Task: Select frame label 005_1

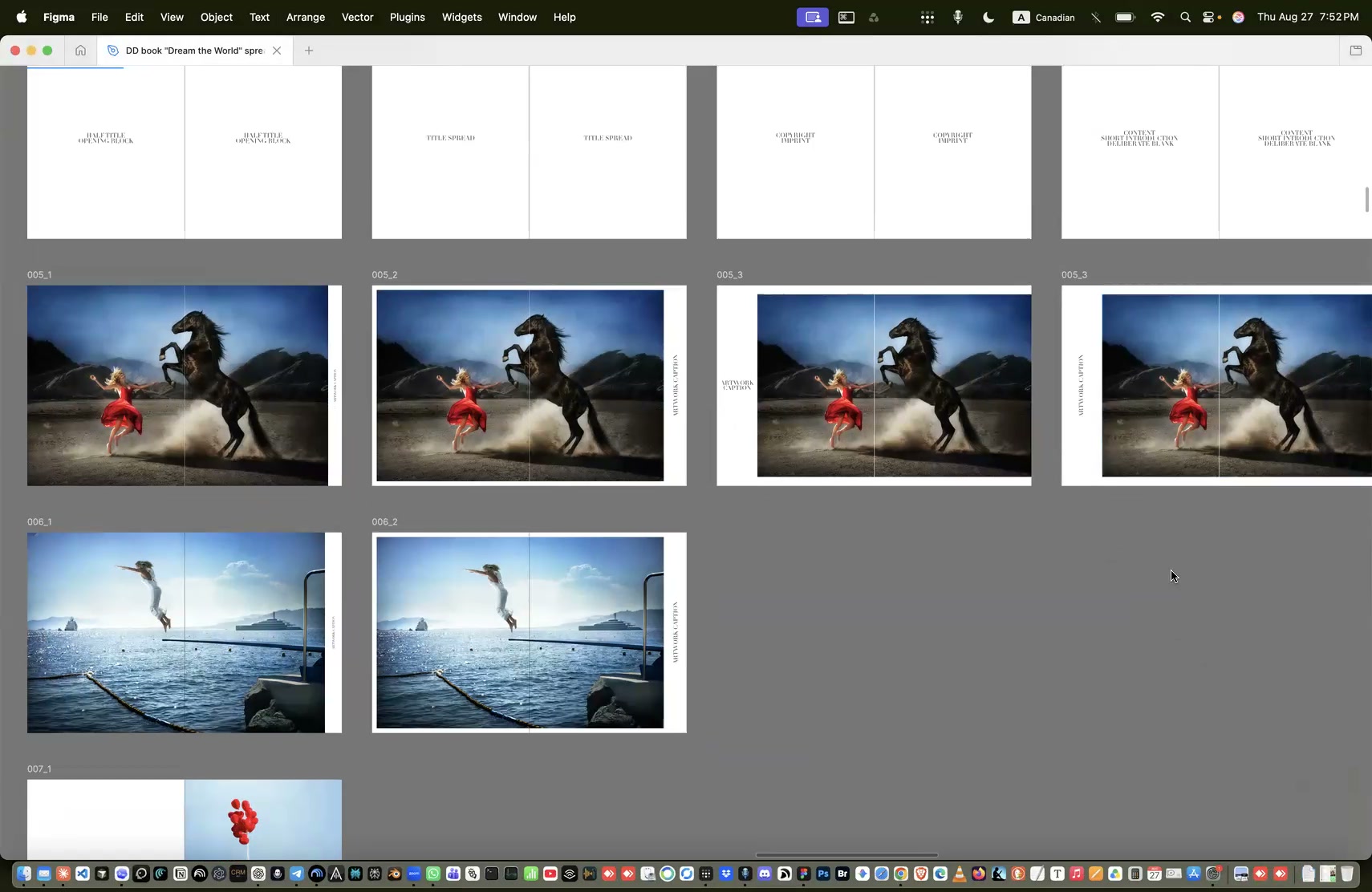Action: pyautogui.click(x=39, y=275)
